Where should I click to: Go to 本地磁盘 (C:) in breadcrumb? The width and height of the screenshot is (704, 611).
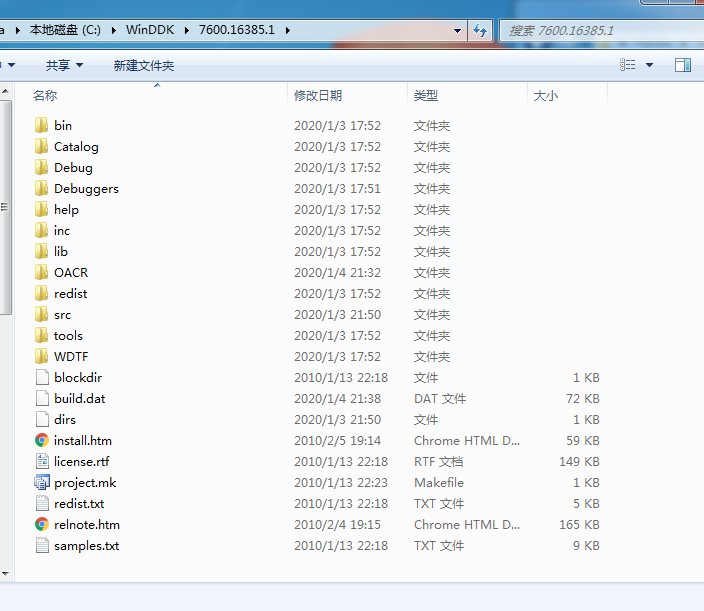coord(65,30)
